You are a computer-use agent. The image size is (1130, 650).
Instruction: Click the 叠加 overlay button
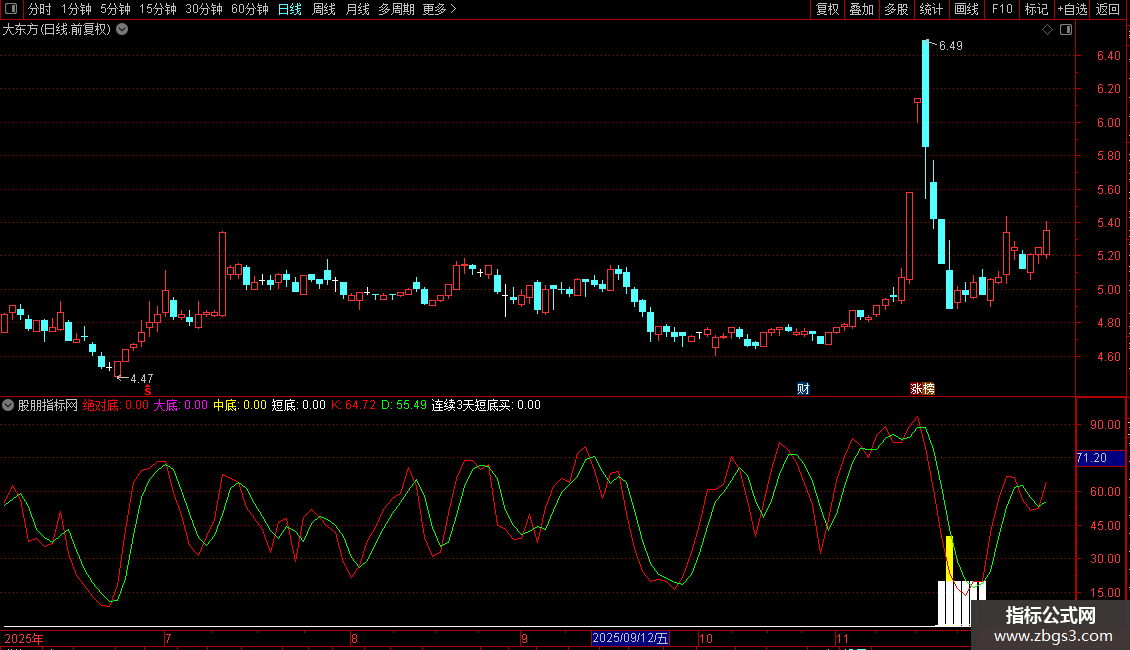click(x=861, y=9)
